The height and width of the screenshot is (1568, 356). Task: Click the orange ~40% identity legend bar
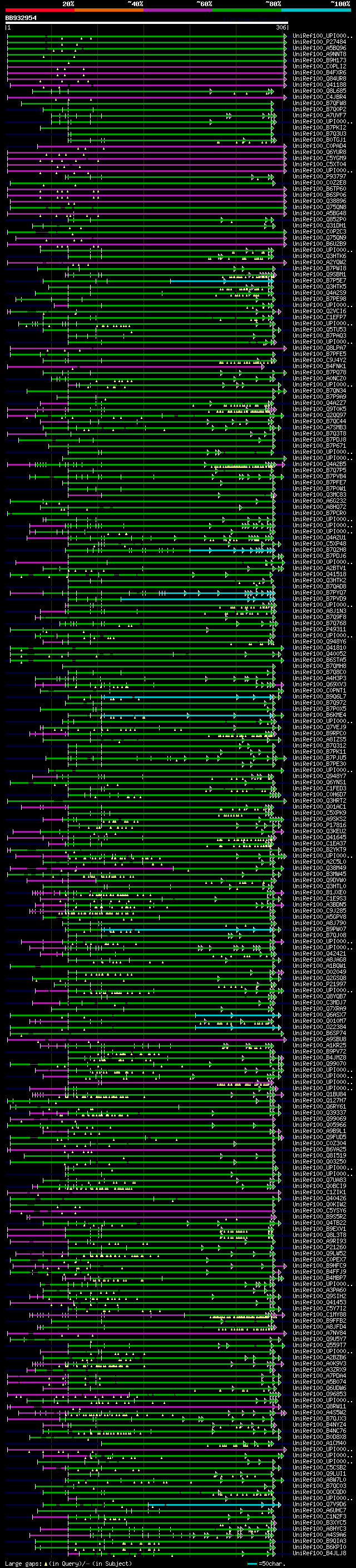109,10
